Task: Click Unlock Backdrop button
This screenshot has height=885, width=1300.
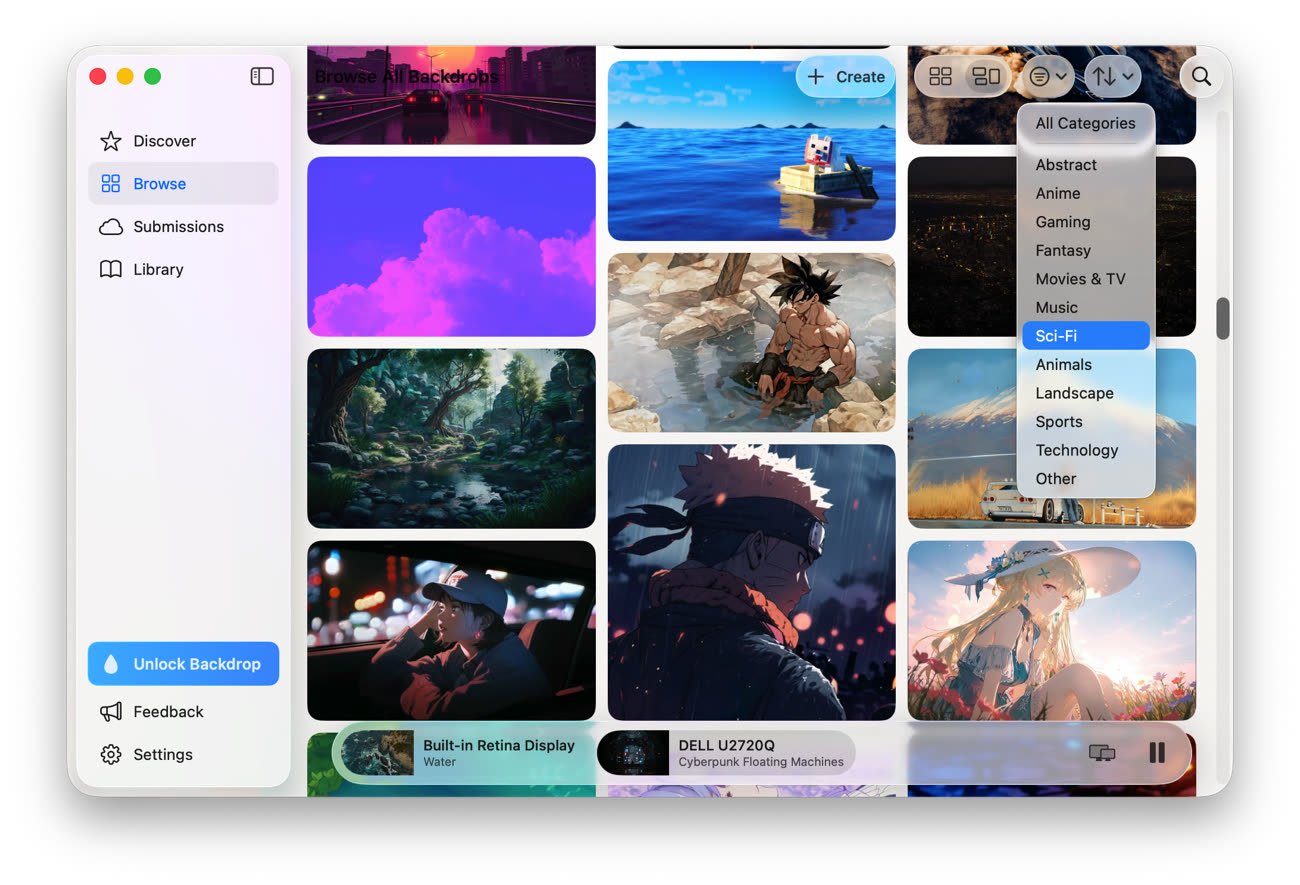Action: tap(183, 664)
